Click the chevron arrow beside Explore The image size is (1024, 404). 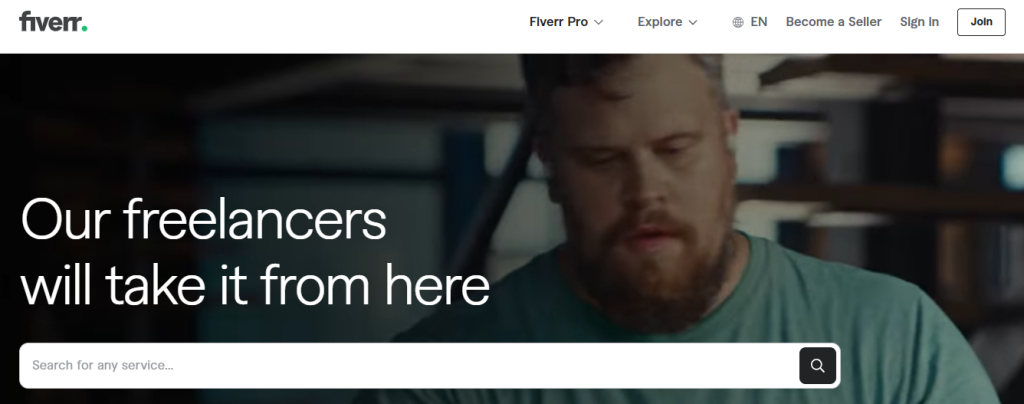pos(693,22)
